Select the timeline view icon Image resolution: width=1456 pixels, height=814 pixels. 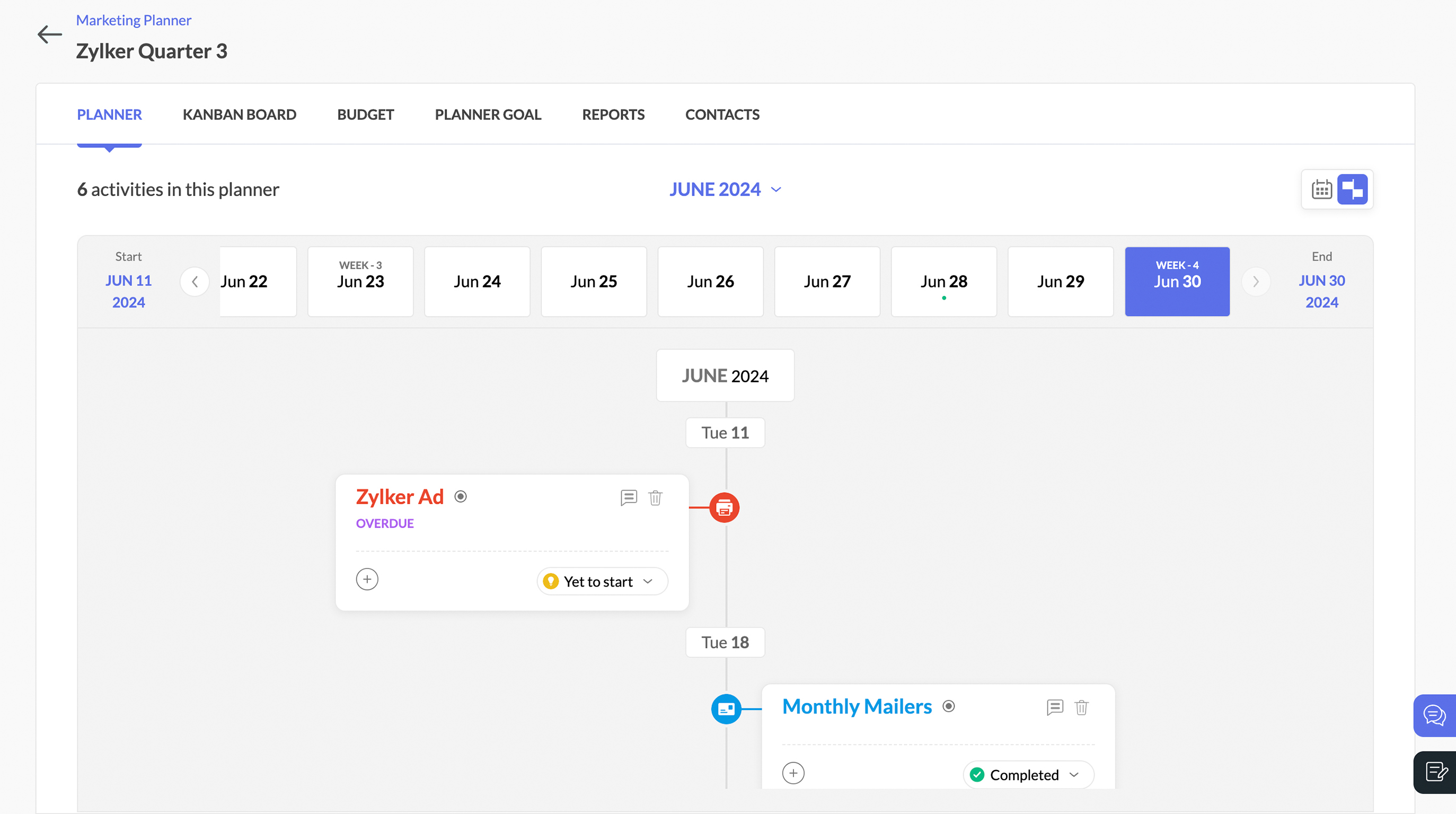point(1352,189)
